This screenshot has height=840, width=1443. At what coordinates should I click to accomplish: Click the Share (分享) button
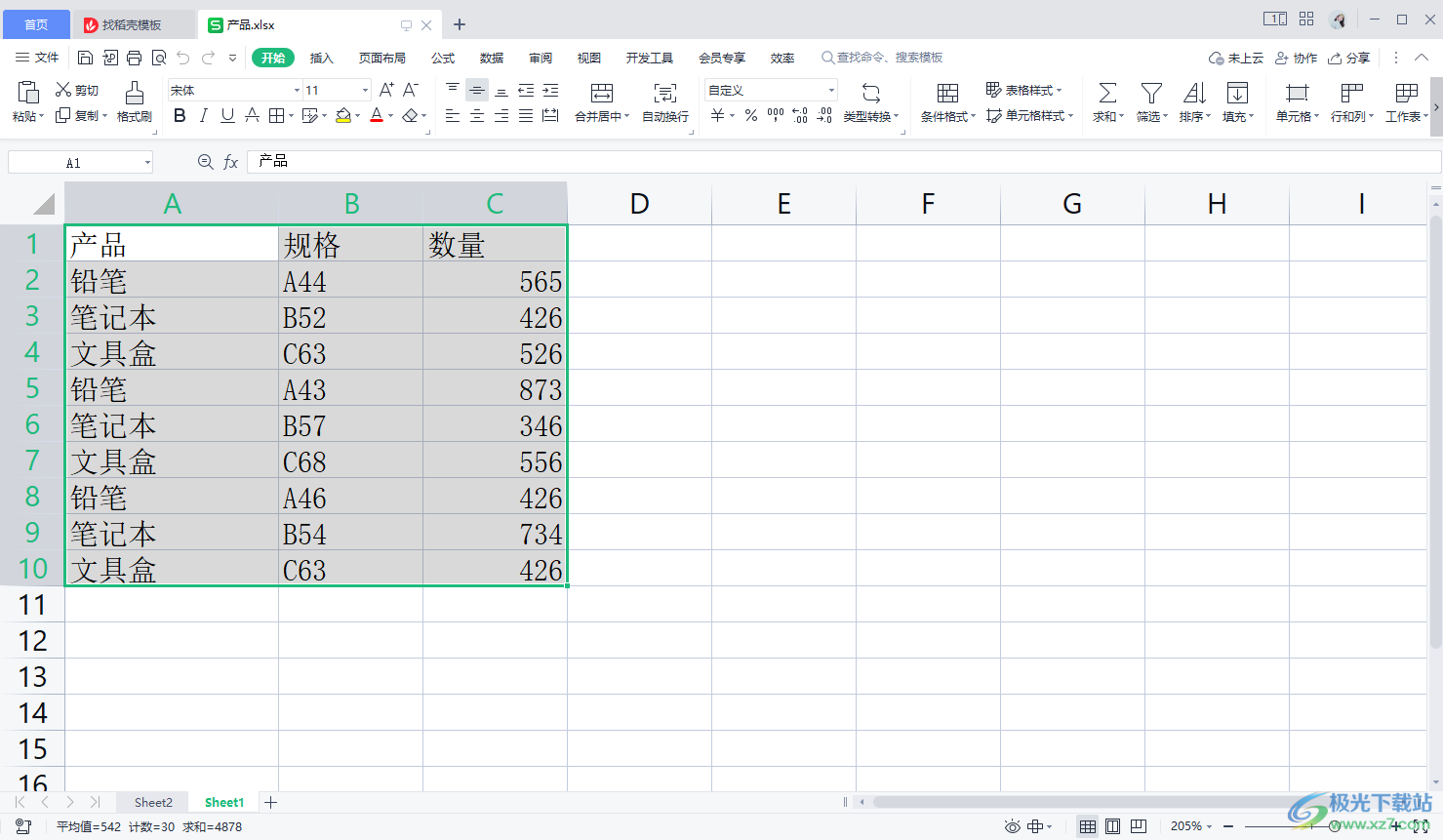1348,58
